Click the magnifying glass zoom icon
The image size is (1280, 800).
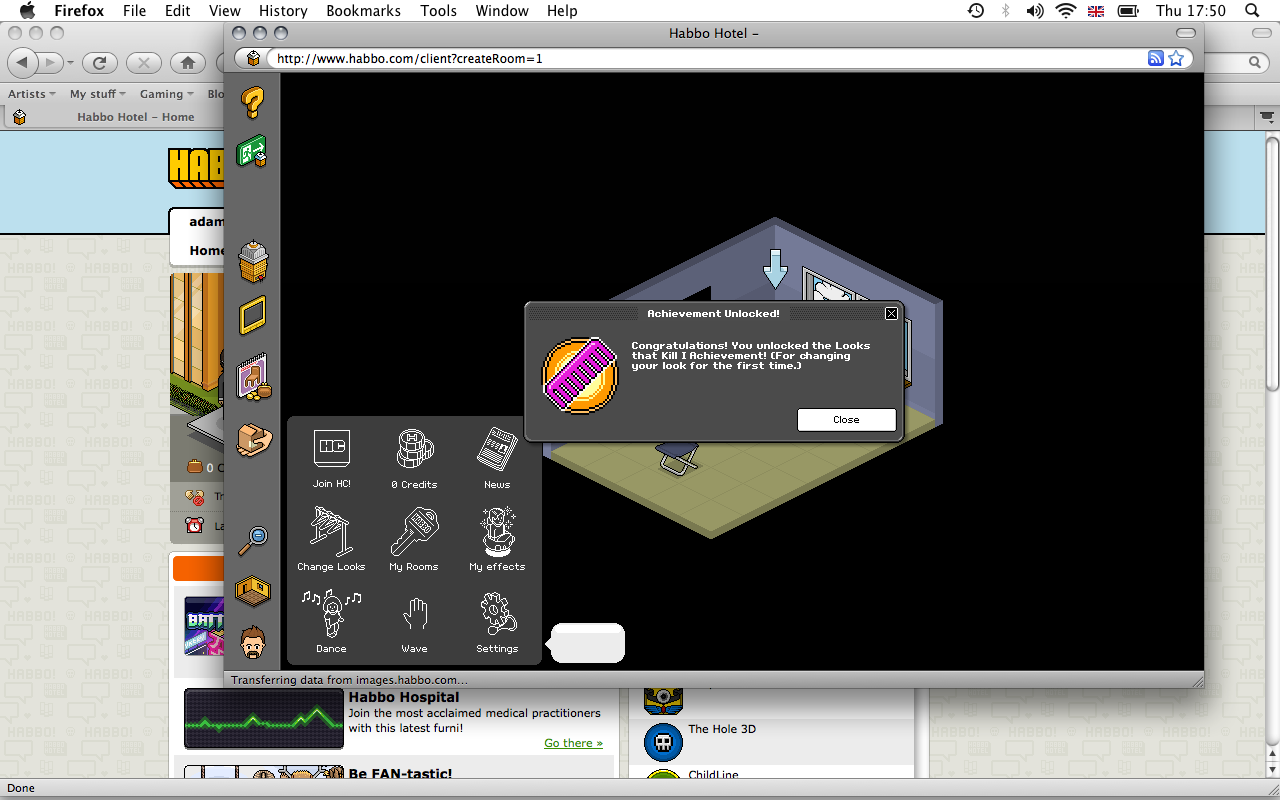point(253,541)
